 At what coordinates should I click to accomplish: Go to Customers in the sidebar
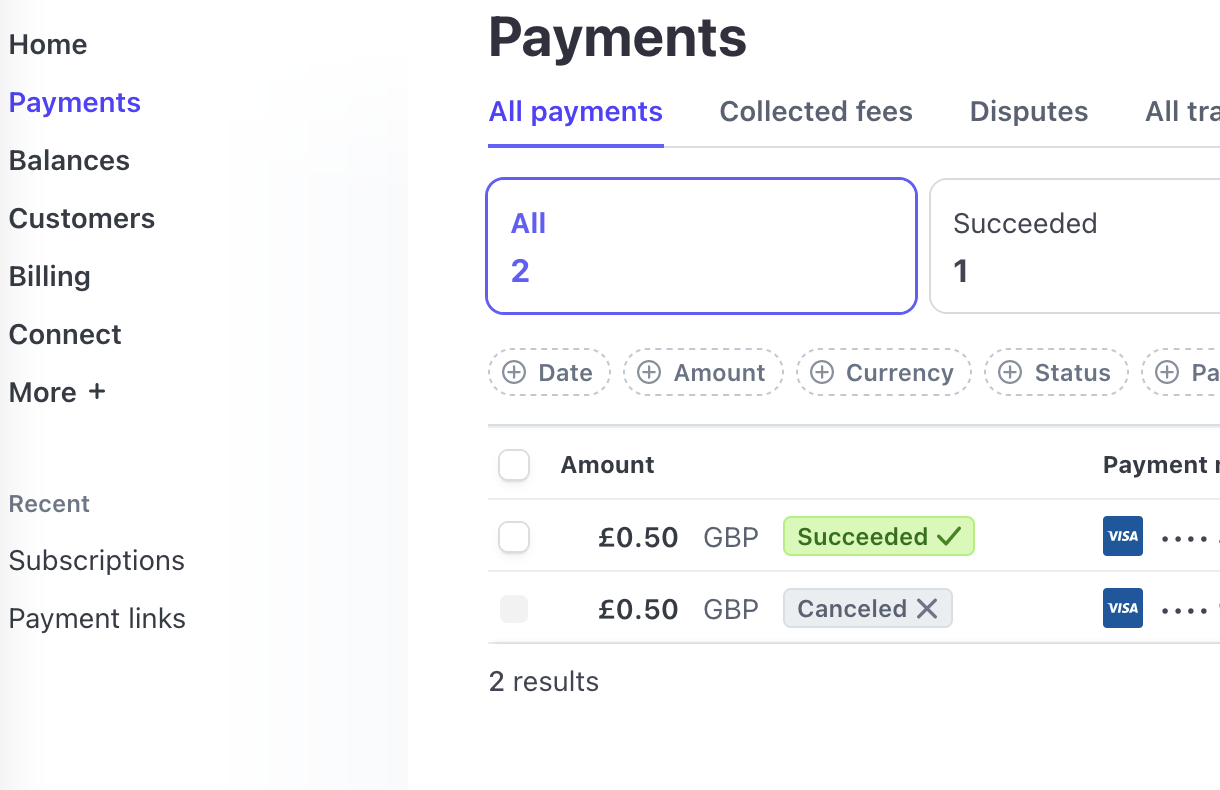click(x=82, y=218)
